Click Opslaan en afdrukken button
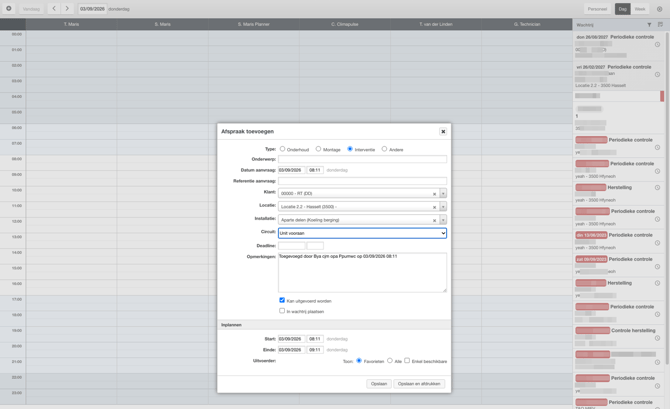This screenshot has height=409, width=670. (419, 384)
